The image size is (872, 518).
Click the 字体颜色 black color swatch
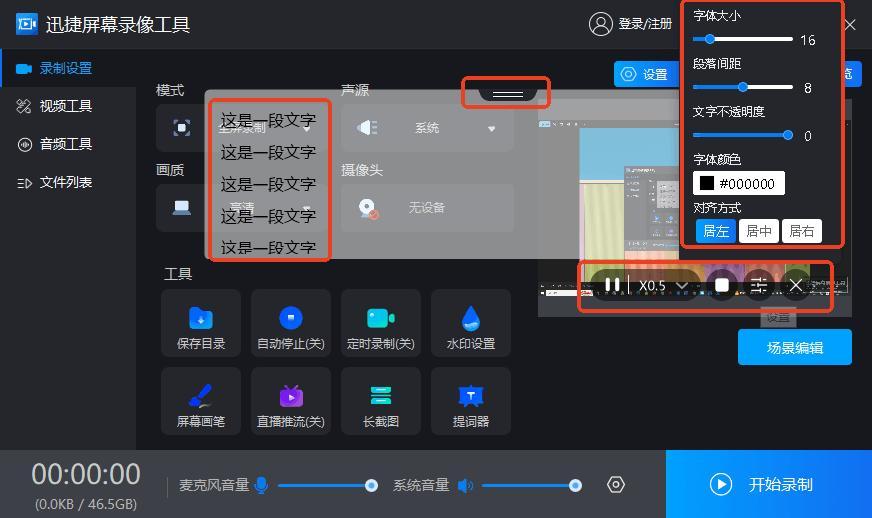point(707,183)
